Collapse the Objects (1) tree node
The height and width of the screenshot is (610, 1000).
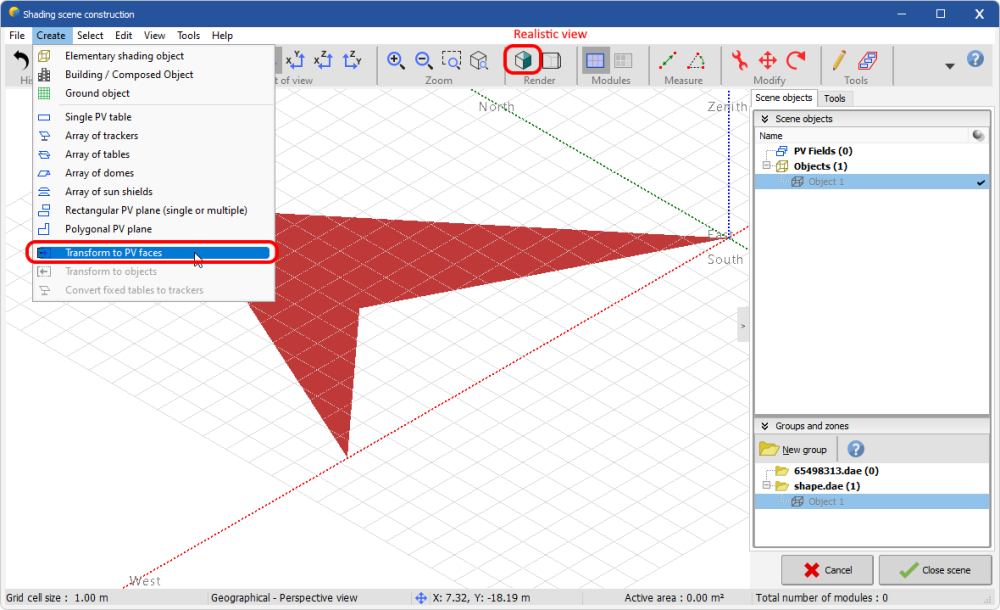767,166
